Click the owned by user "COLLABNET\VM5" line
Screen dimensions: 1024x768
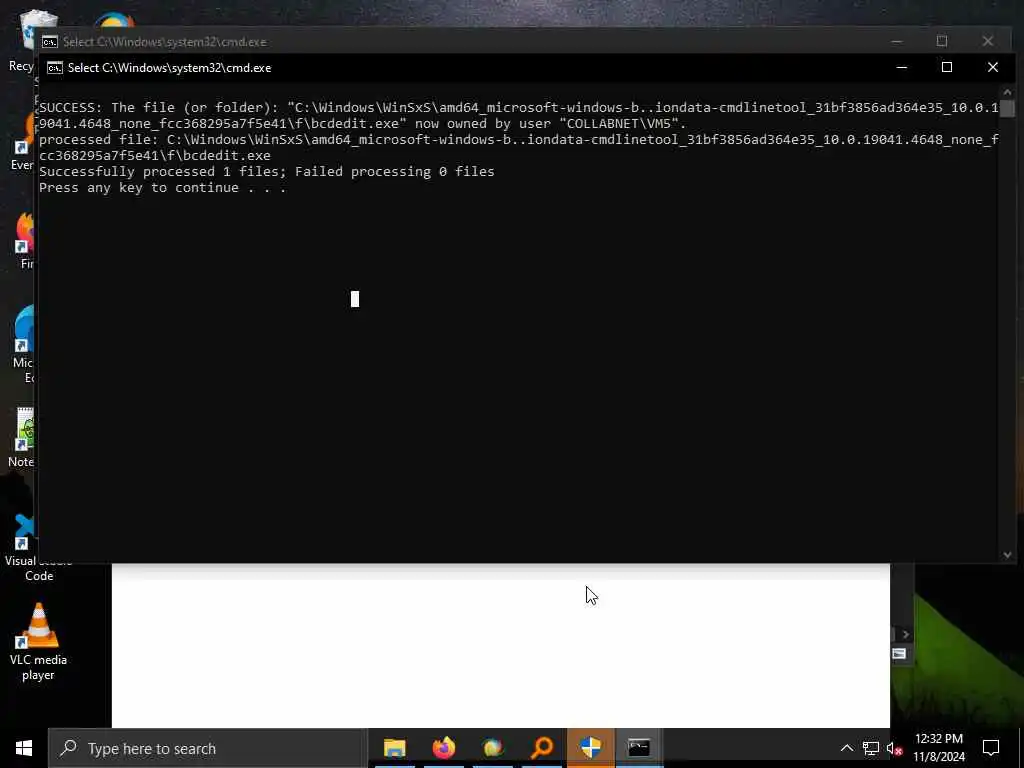click(362, 124)
